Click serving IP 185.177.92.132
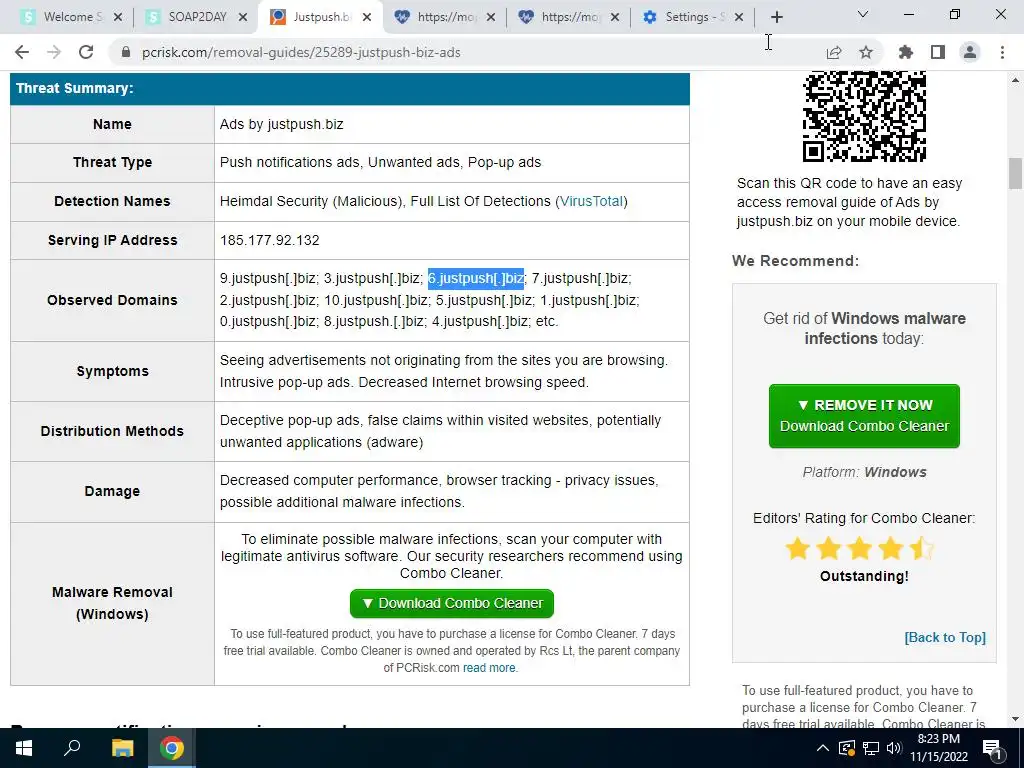Viewport: 1024px width, 768px height. tap(270, 240)
